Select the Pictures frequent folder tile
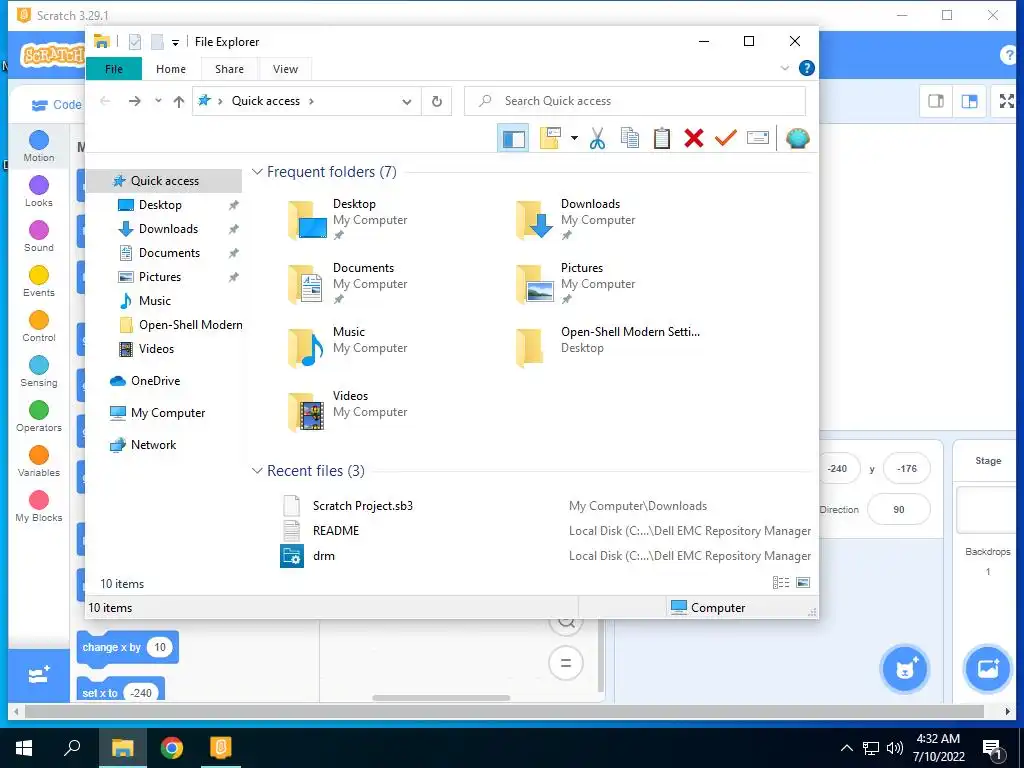This screenshot has width=1024, height=768. [x=576, y=283]
